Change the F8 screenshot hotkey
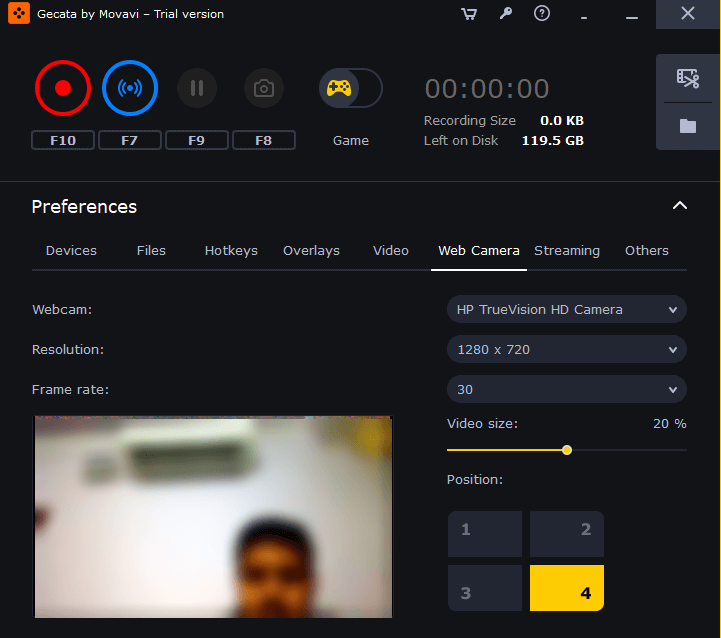This screenshot has width=721, height=638. (x=264, y=140)
